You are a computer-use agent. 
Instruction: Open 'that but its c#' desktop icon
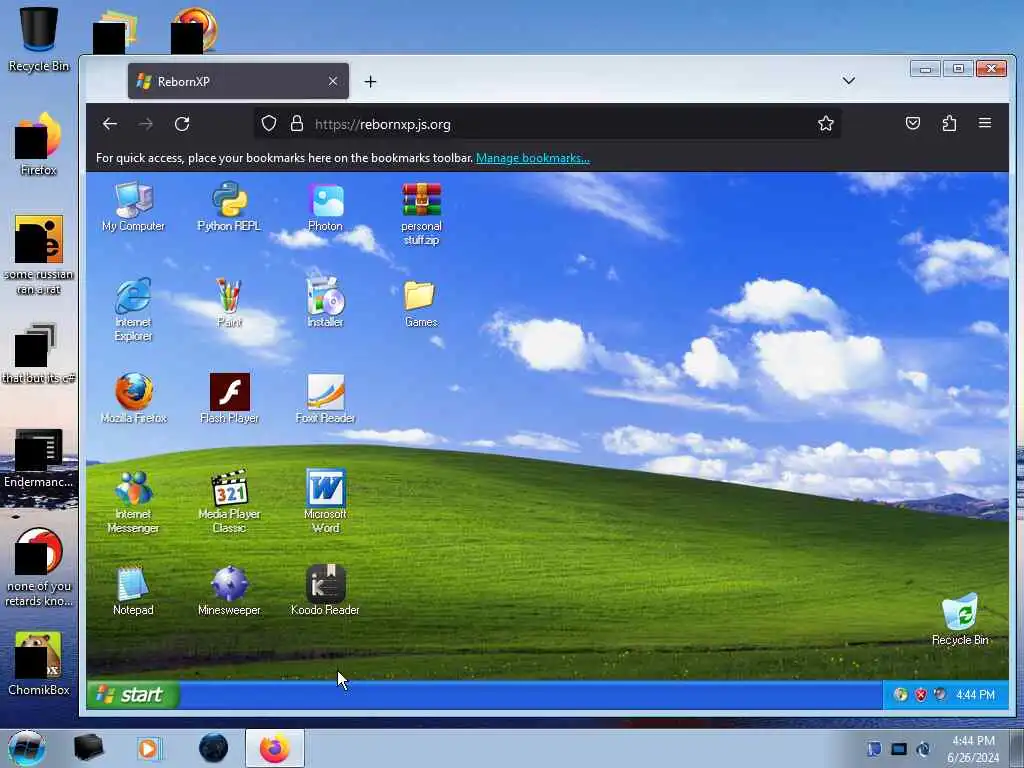(x=39, y=353)
